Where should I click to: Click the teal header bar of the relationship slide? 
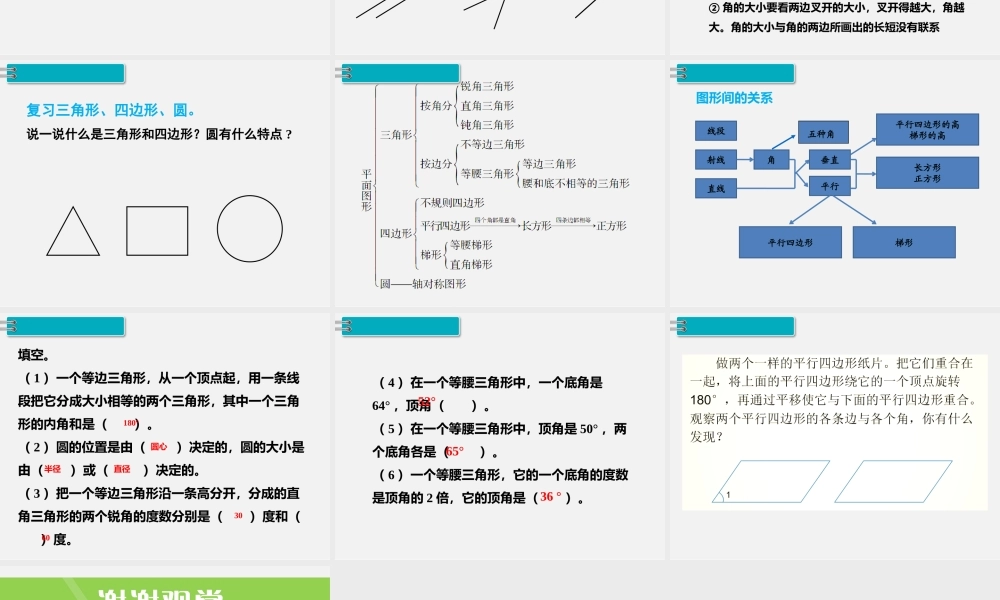tap(735, 72)
